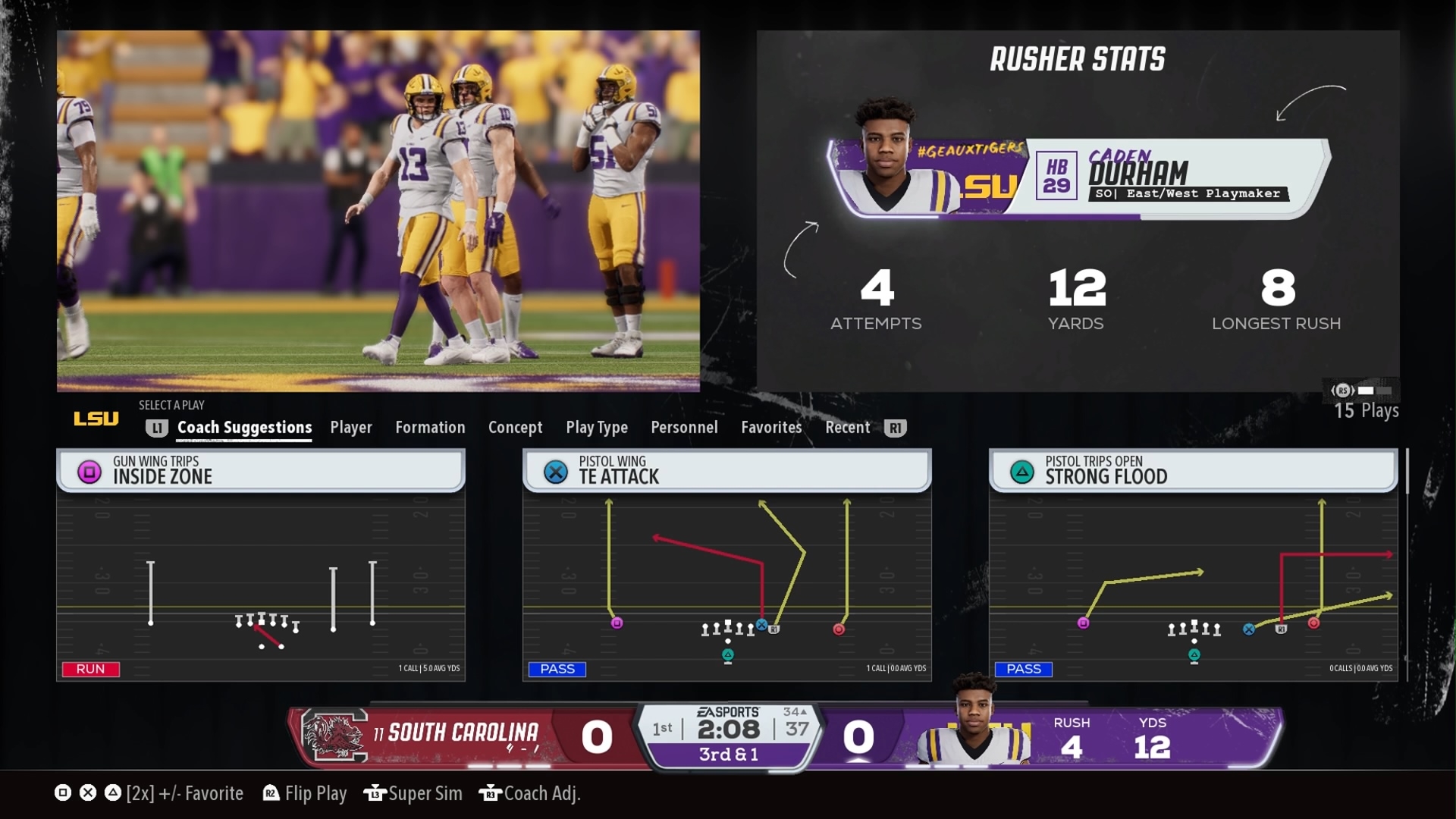
Task: Click the R2 Flip Play icon
Action: (x=271, y=793)
